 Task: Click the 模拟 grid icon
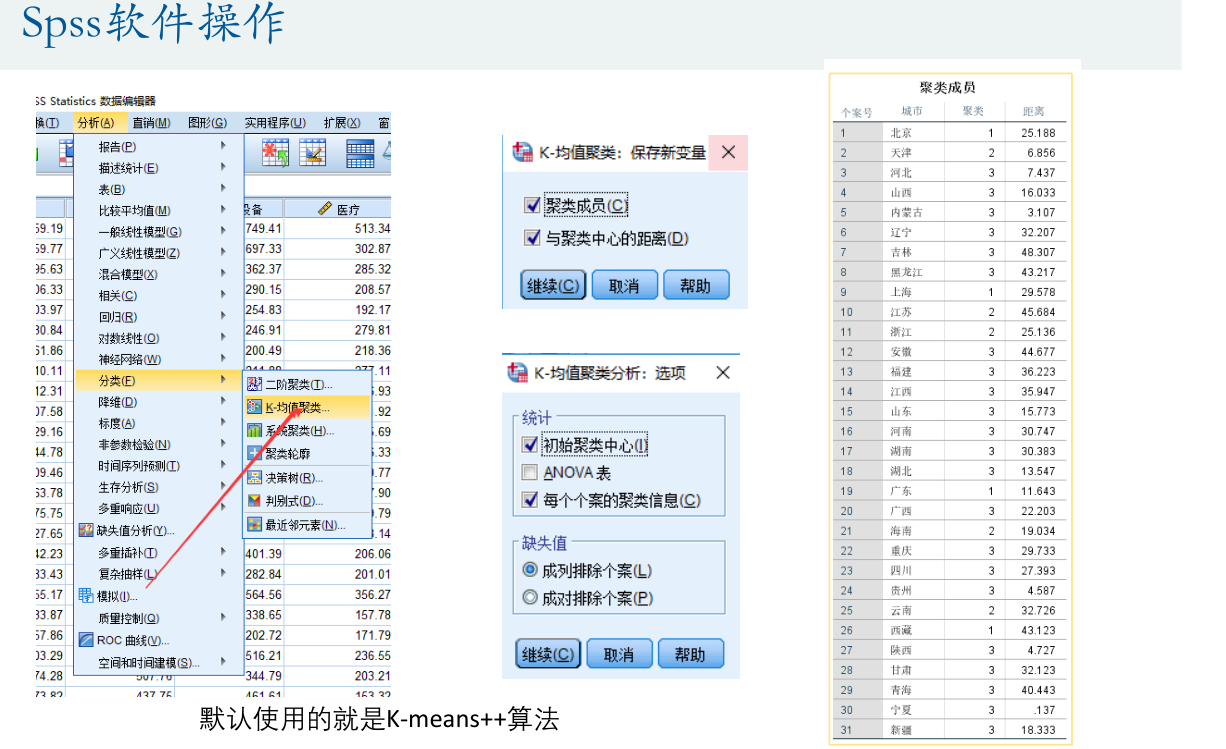coord(86,596)
